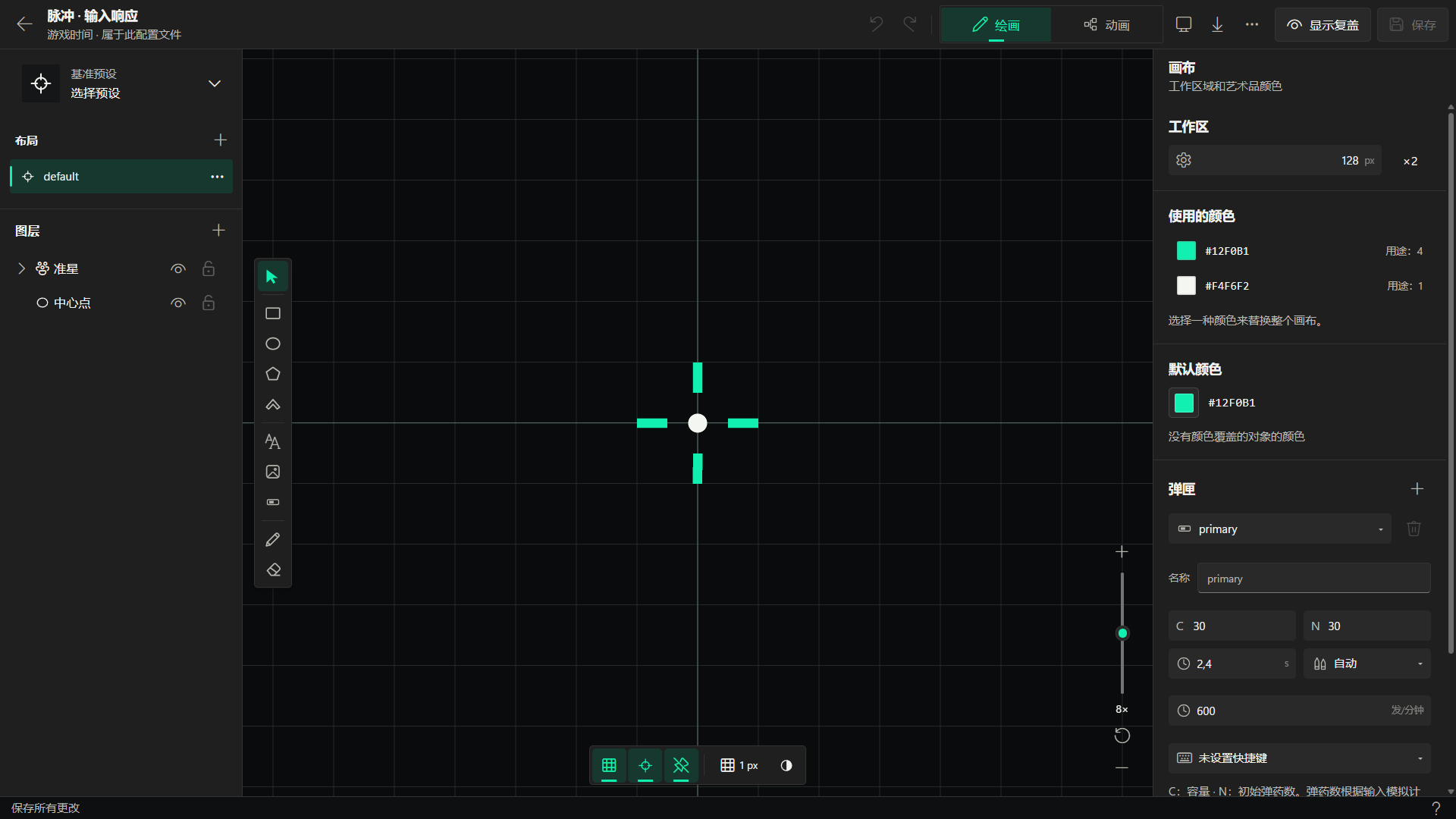Select the rectangle shape tool
This screenshot has height=819, width=1456.
pyautogui.click(x=273, y=313)
